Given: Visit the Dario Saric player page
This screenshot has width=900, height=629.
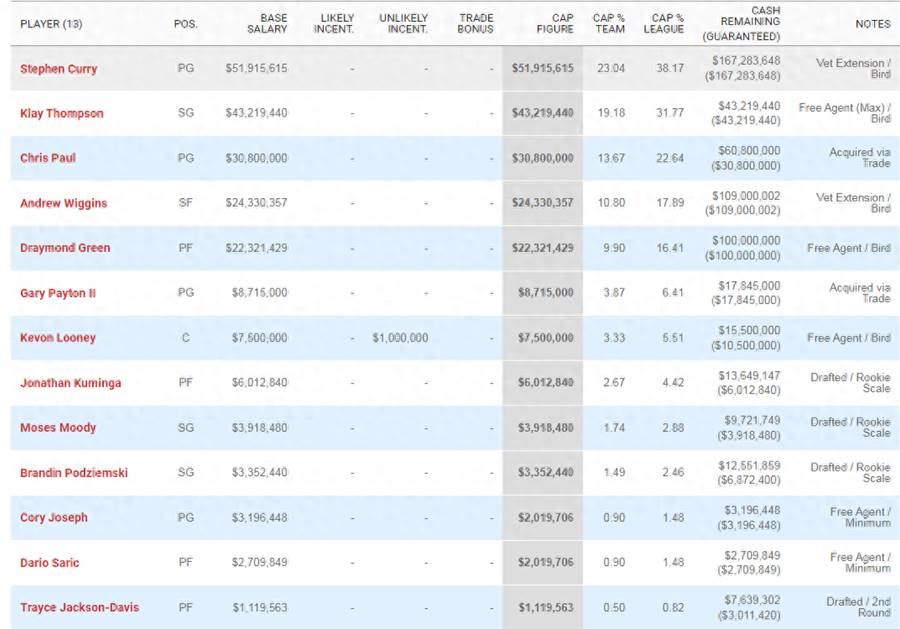Looking at the screenshot, I should pyautogui.click(x=49, y=562).
